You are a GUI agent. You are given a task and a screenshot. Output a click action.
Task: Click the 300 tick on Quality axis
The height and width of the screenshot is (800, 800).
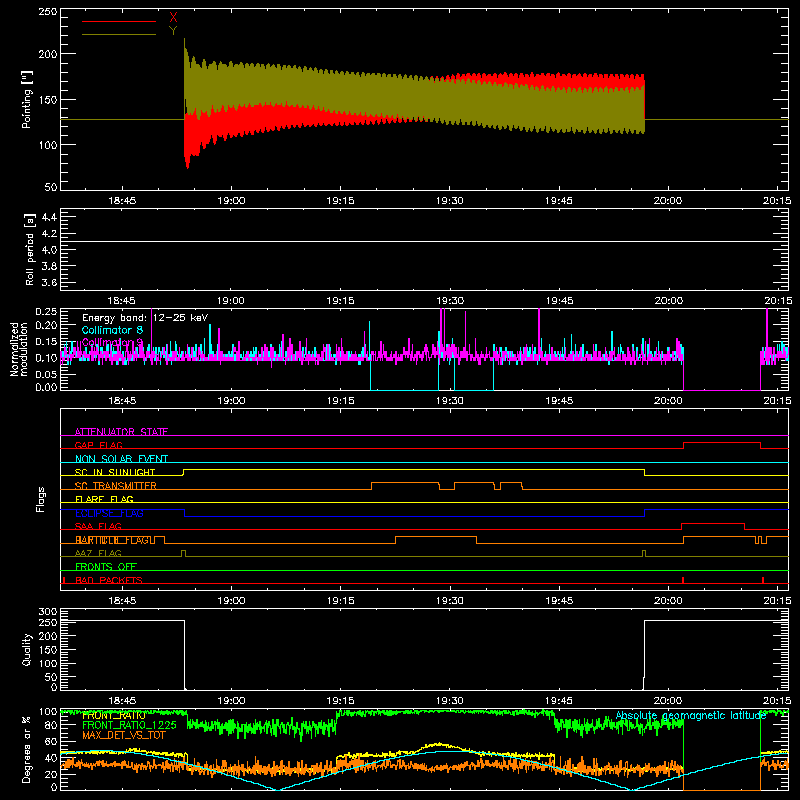(x=48, y=612)
